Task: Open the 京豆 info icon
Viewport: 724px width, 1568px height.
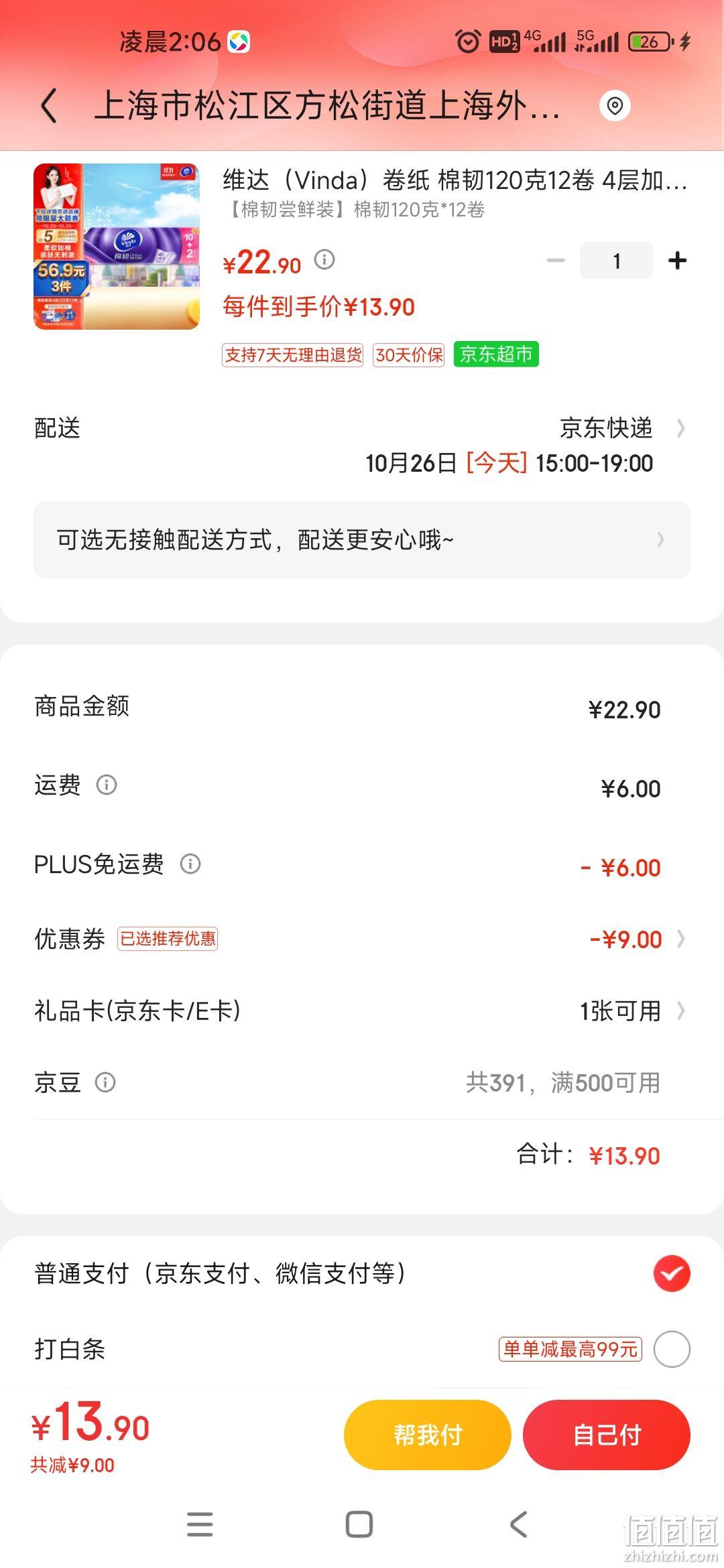Action: tap(105, 1082)
